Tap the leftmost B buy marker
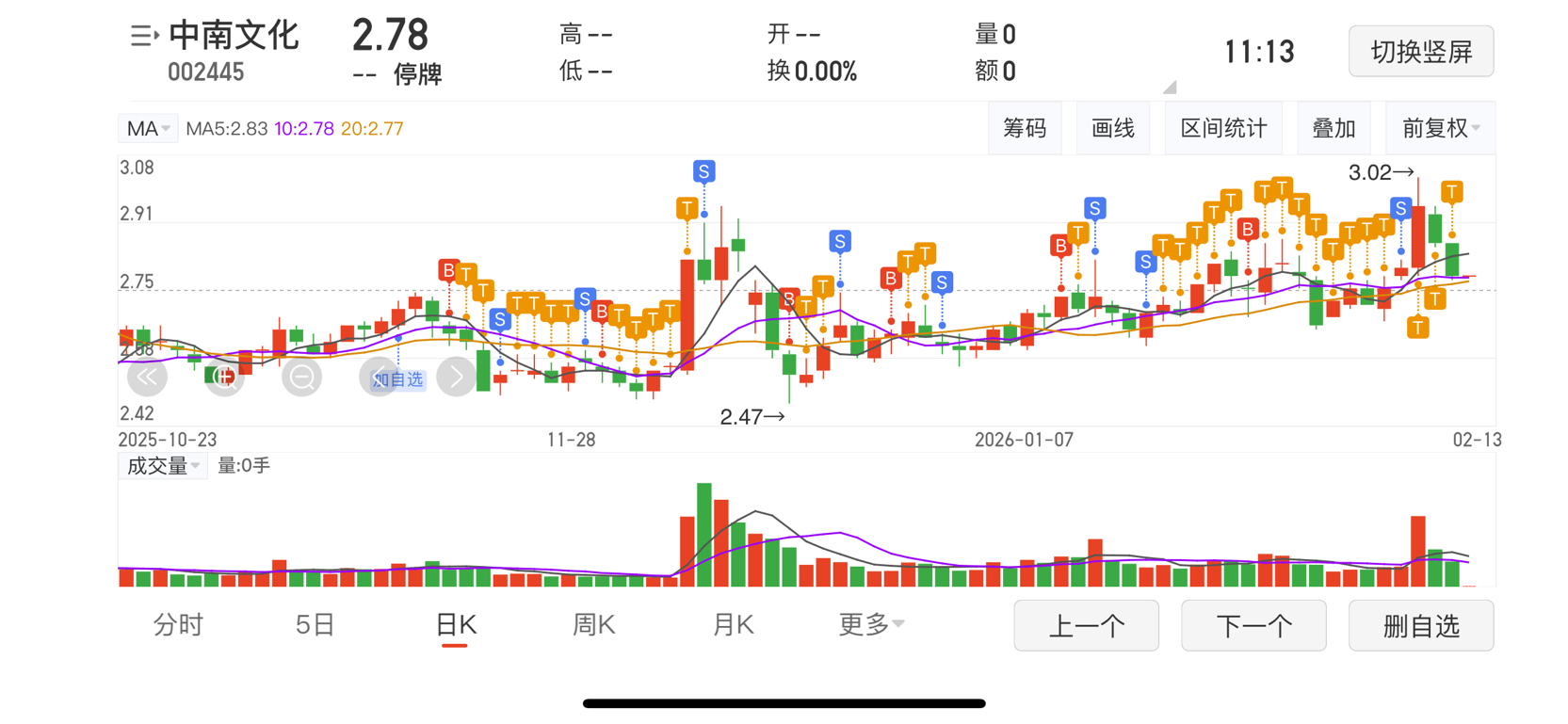Viewport: 1568px width, 724px height. (x=448, y=271)
